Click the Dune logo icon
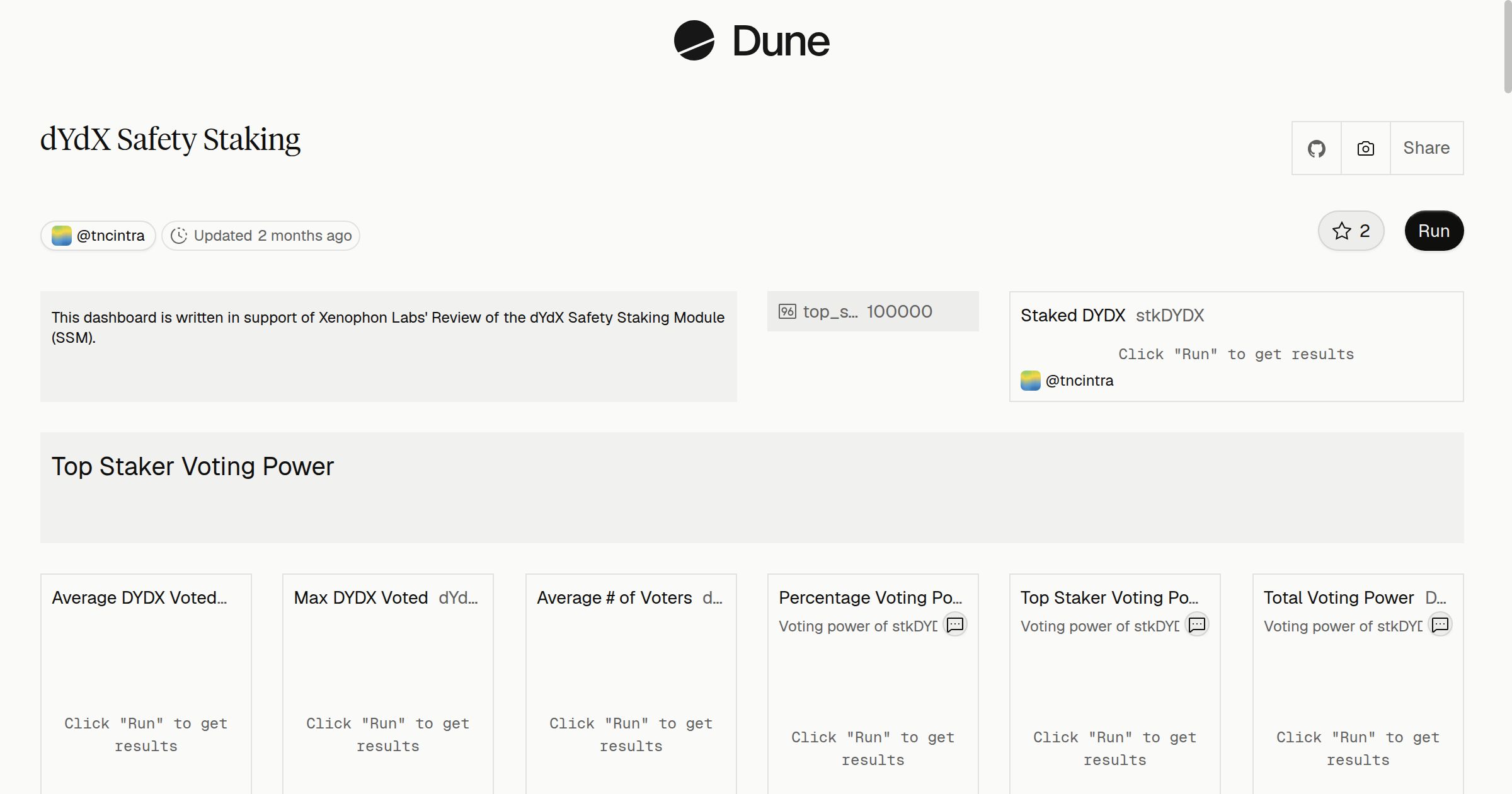 click(694, 40)
